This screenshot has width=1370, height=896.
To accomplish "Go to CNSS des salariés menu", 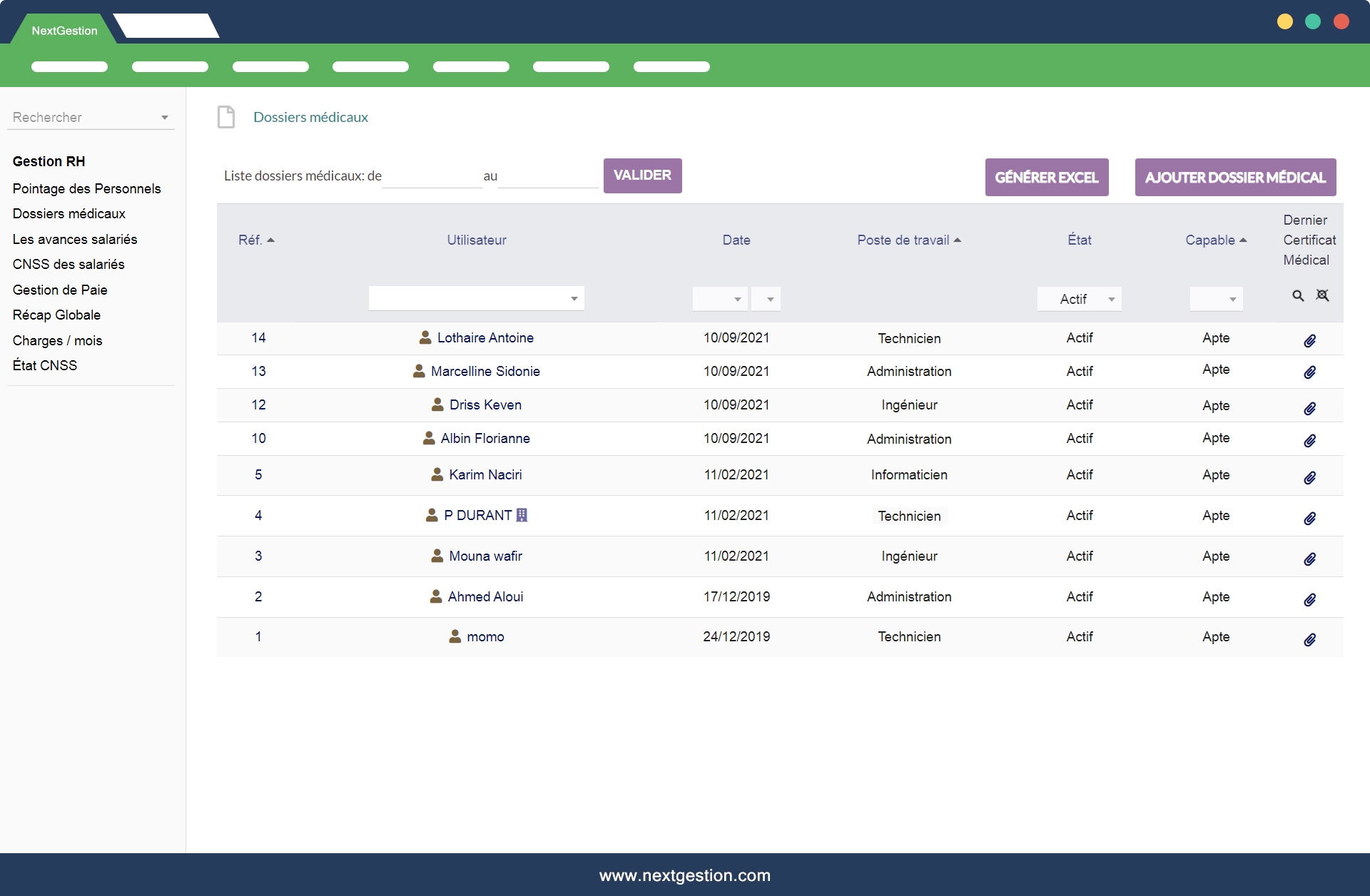I will pyautogui.click(x=68, y=264).
